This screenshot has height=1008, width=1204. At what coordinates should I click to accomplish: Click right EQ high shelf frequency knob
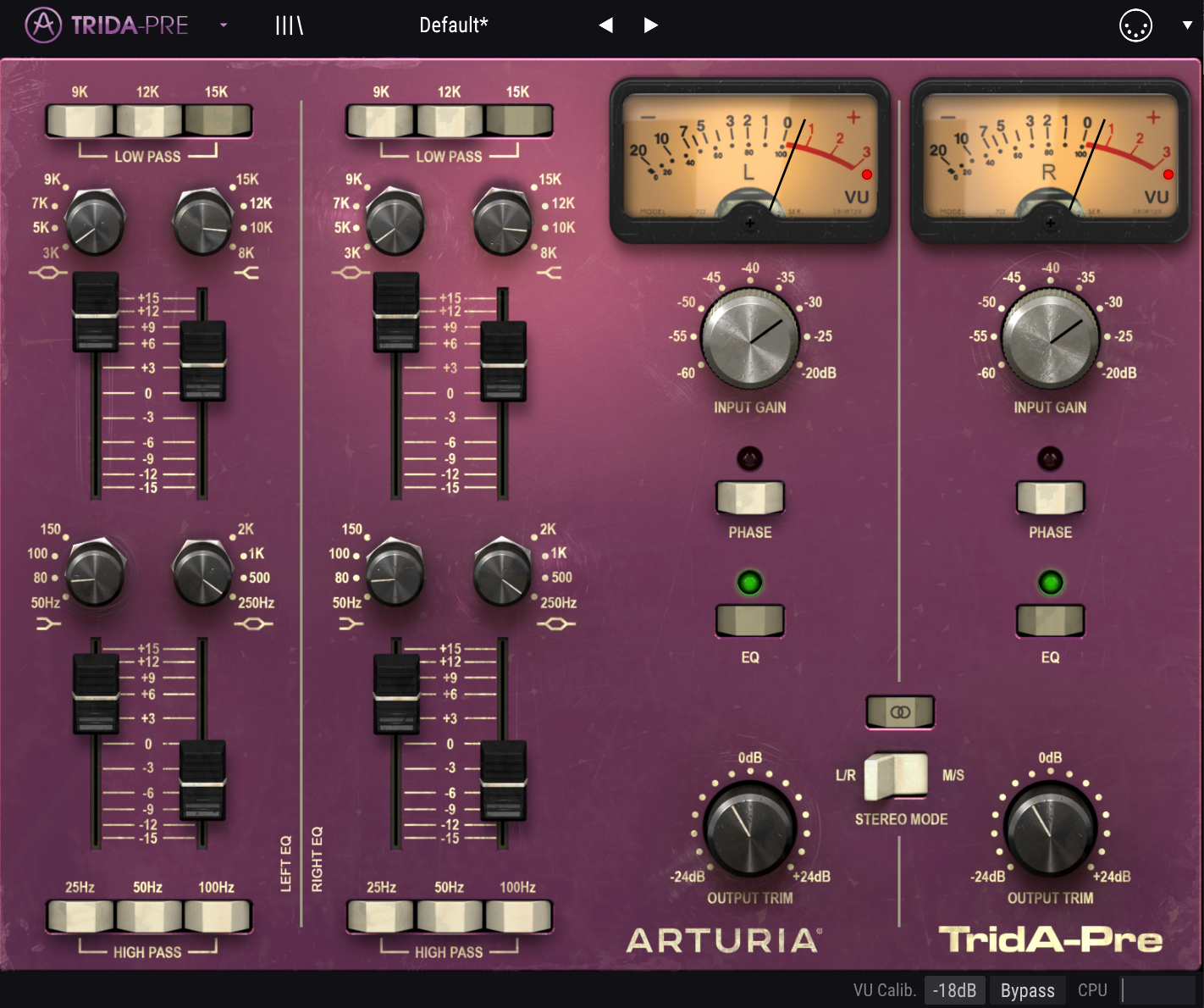(x=503, y=221)
